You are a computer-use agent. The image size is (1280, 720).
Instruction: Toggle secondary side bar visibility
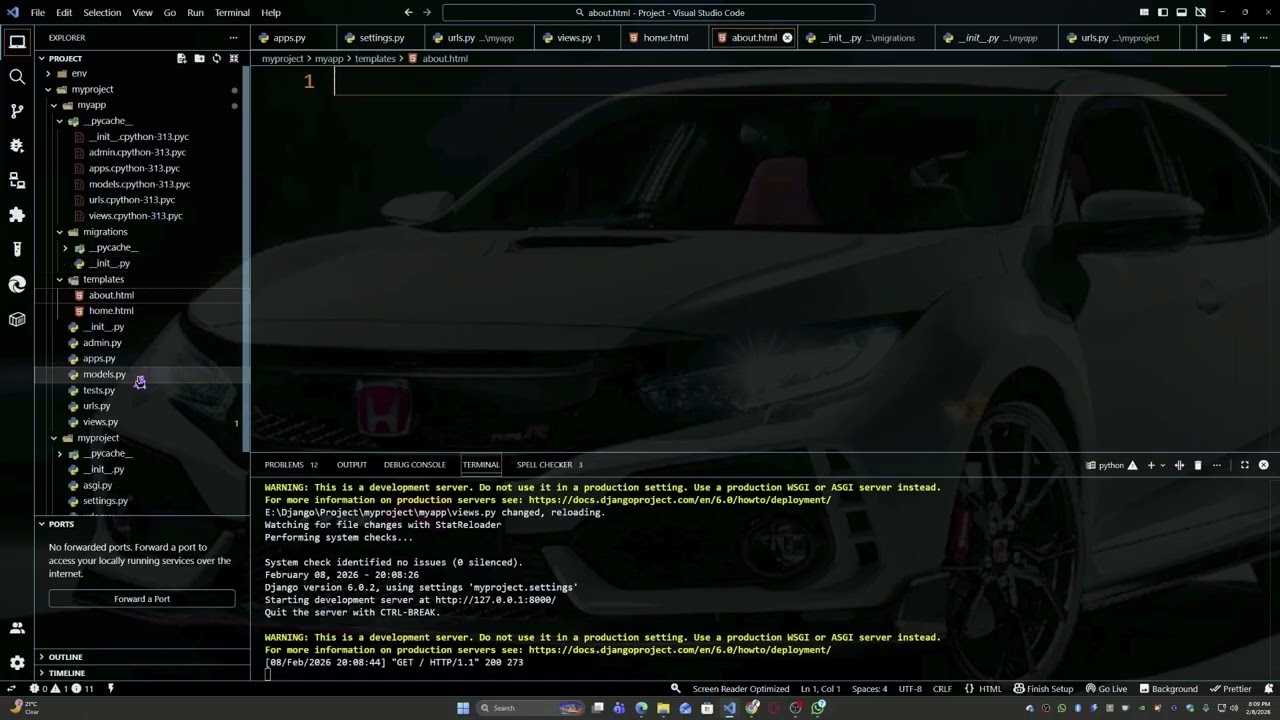pos(1201,12)
